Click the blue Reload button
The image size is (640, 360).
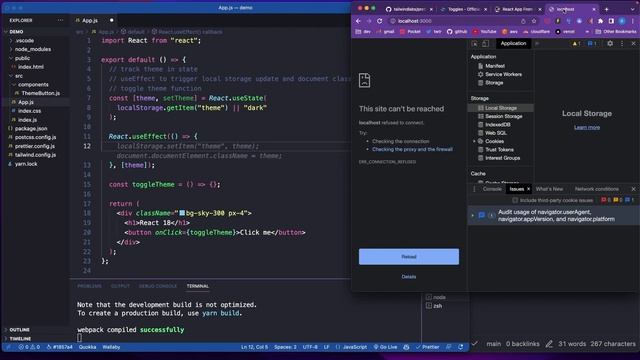coord(409,256)
